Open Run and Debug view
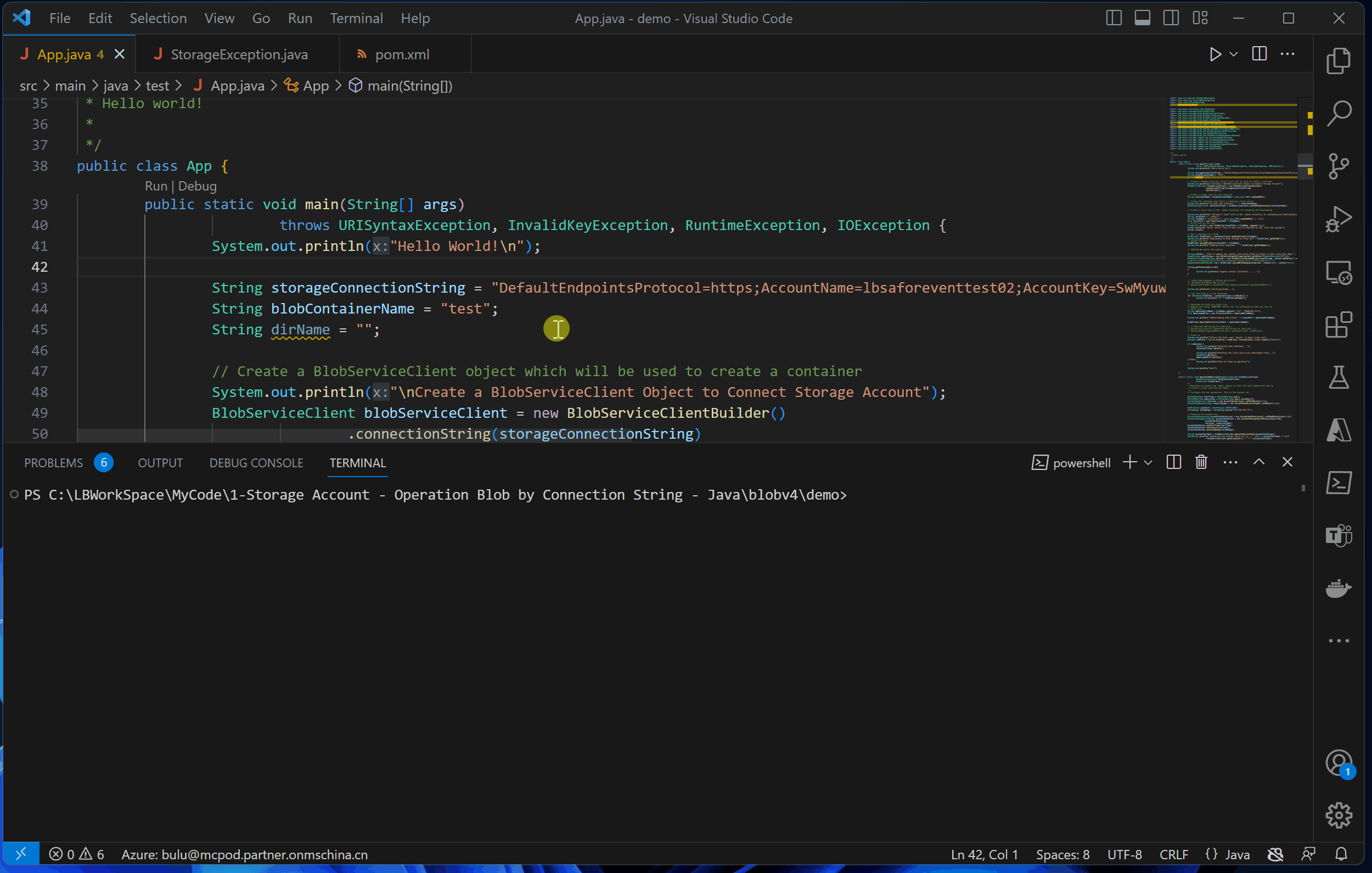1372x873 pixels. tap(1339, 220)
